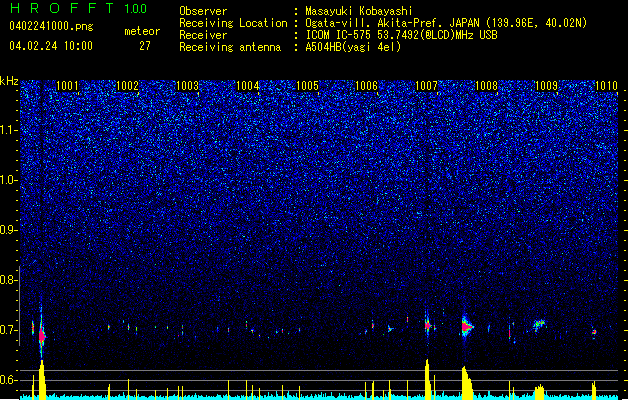Viewport: 629px width, 400px height.
Task: Click the 1008 time marker
Action: click(x=486, y=86)
